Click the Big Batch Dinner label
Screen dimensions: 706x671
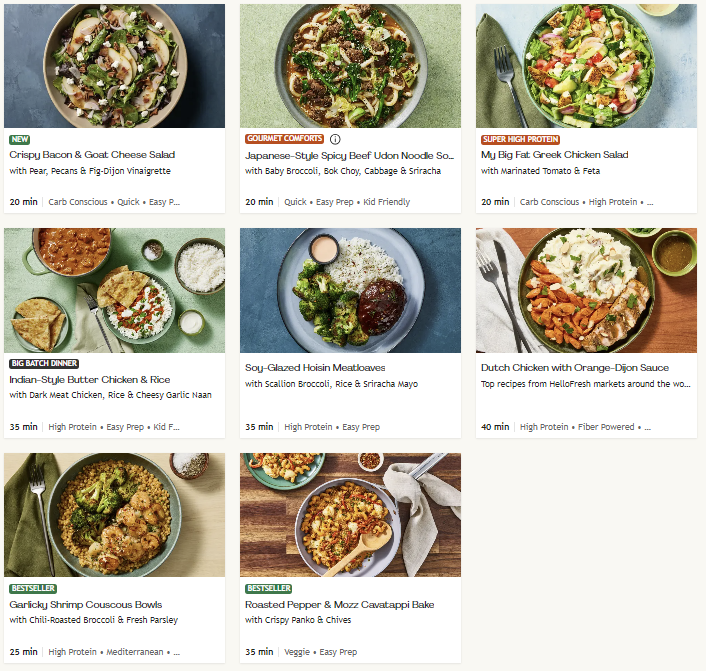[44, 363]
